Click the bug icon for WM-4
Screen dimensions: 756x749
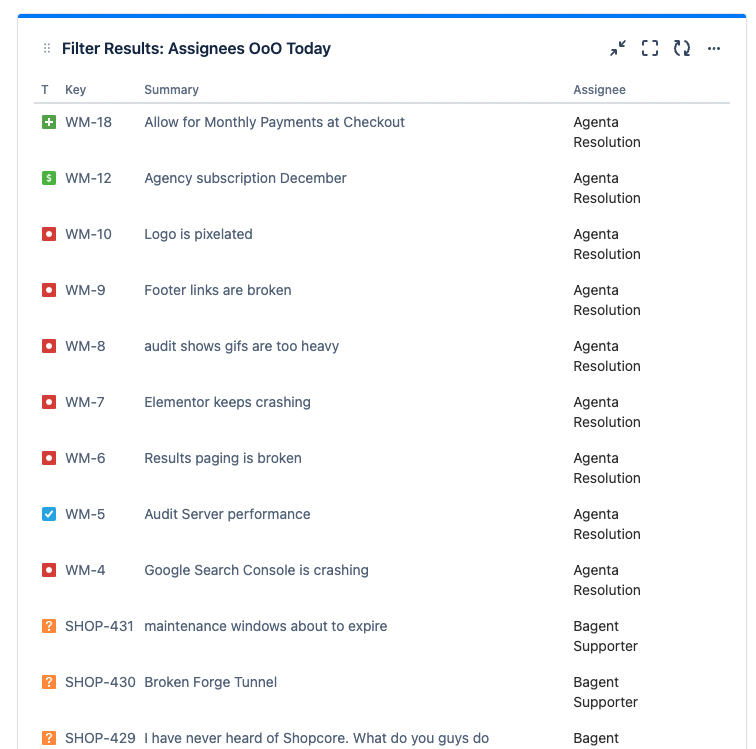point(49,570)
